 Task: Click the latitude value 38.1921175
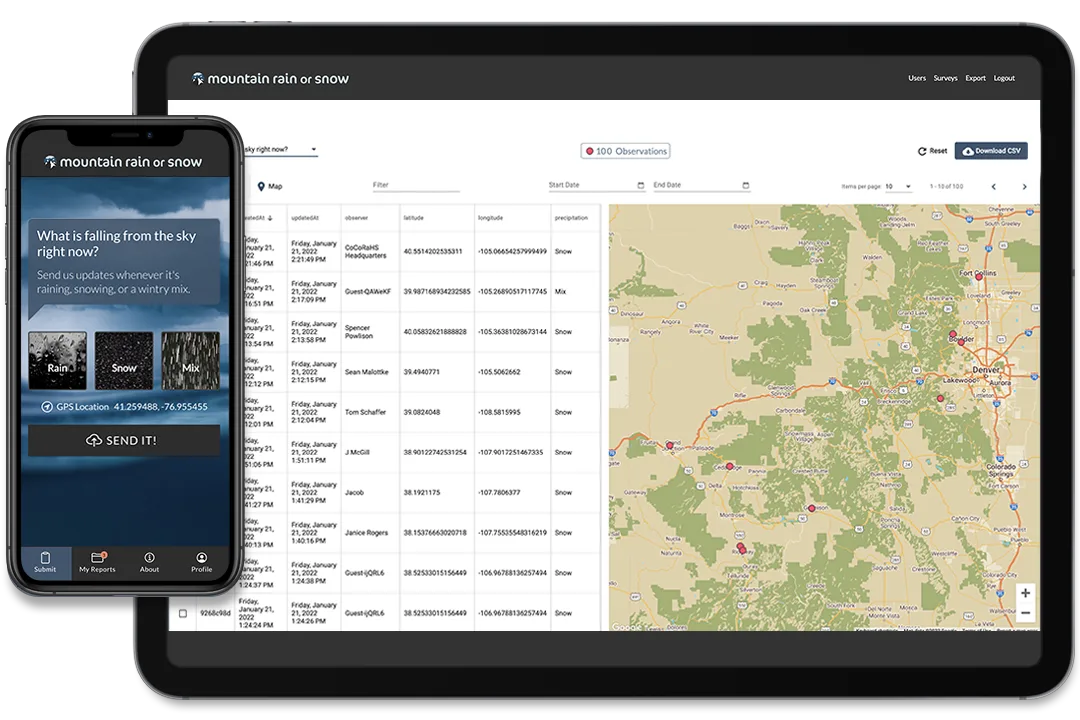pyautogui.click(x=422, y=493)
